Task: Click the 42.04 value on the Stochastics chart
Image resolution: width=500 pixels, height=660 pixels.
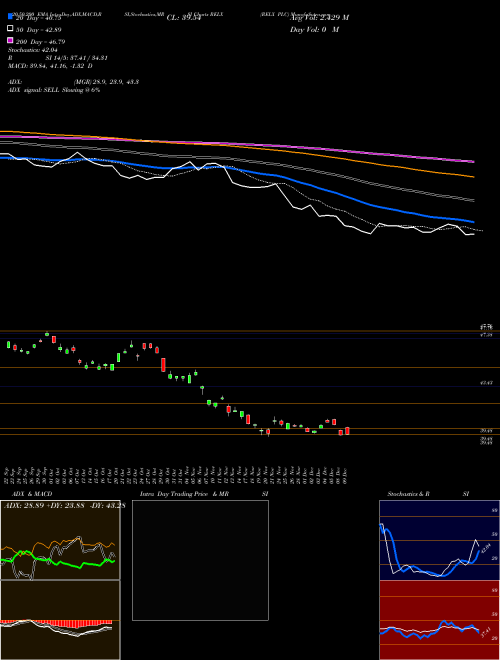Action: [486, 548]
